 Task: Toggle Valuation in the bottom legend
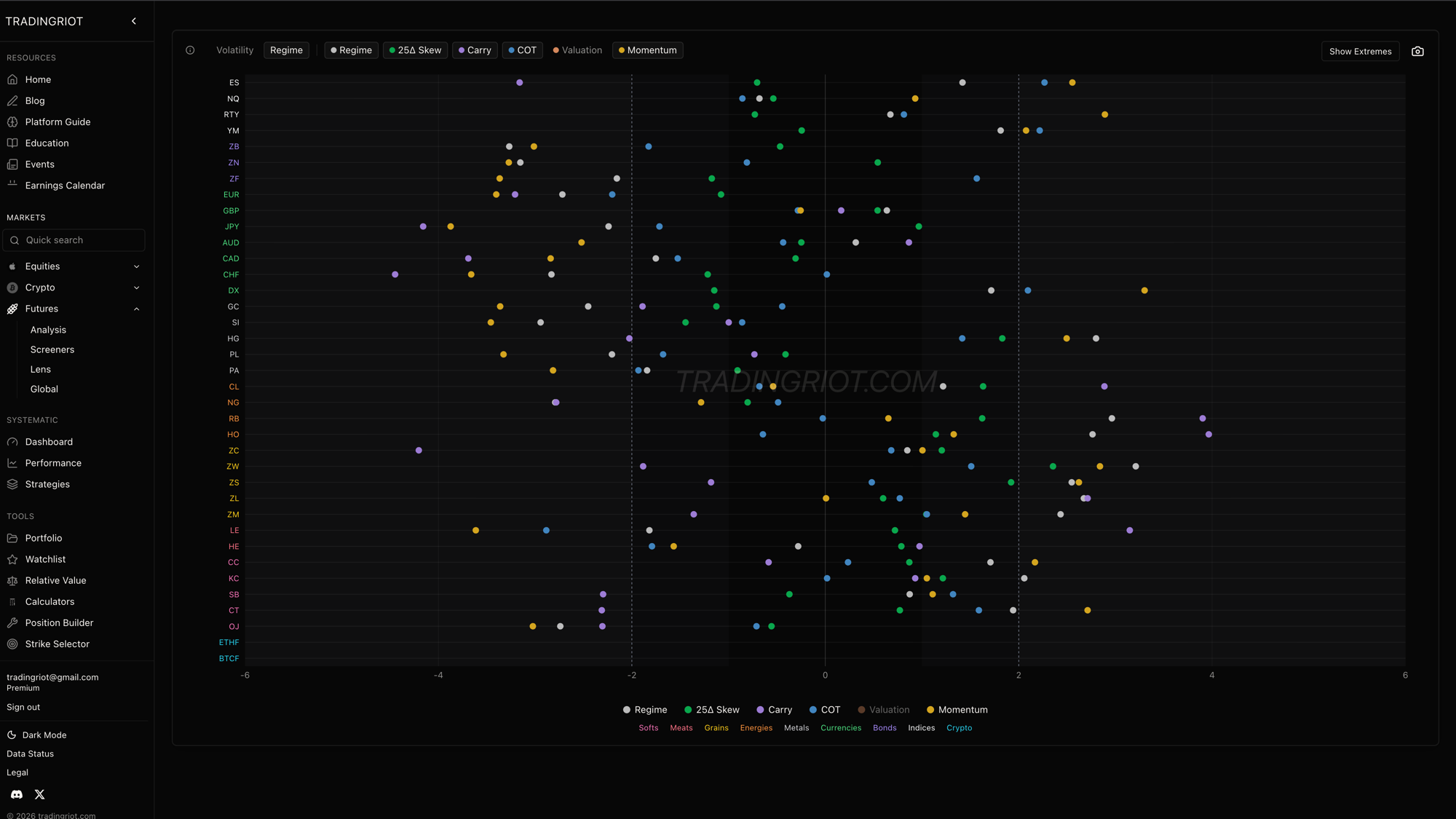(x=883, y=710)
